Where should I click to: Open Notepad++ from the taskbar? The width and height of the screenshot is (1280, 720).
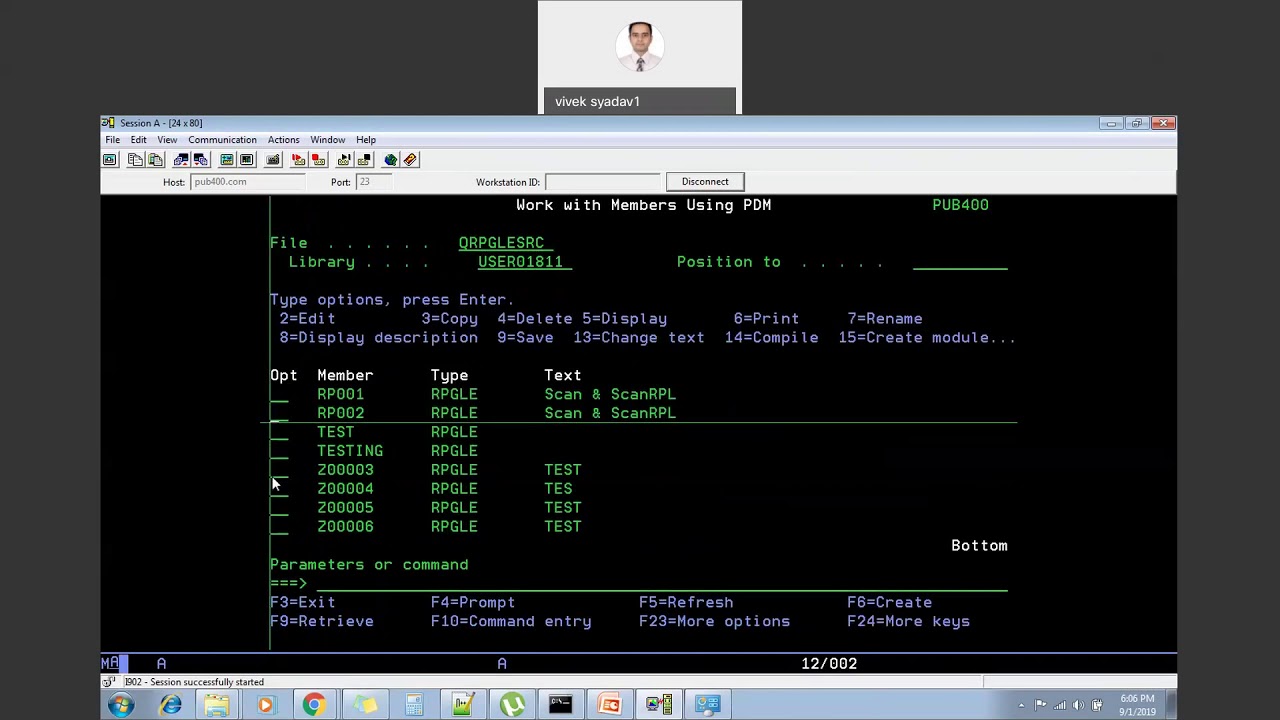point(462,705)
